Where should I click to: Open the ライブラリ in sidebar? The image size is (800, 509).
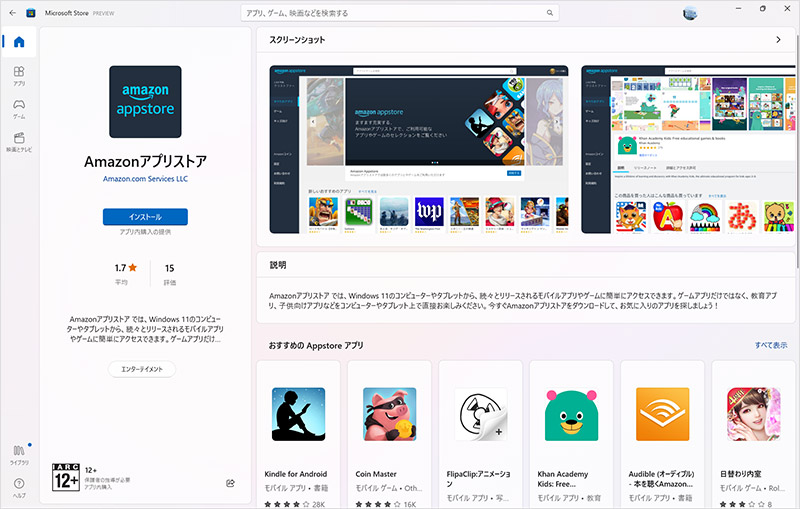19,454
